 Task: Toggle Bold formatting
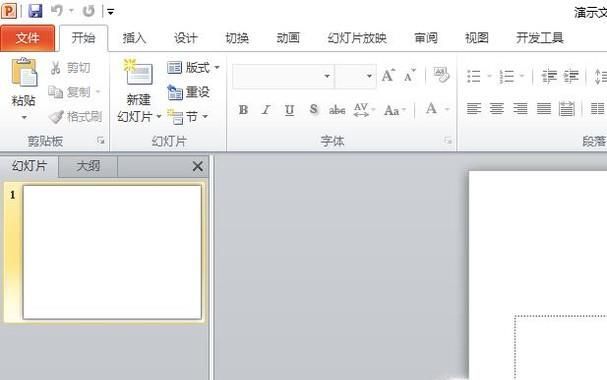243,110
